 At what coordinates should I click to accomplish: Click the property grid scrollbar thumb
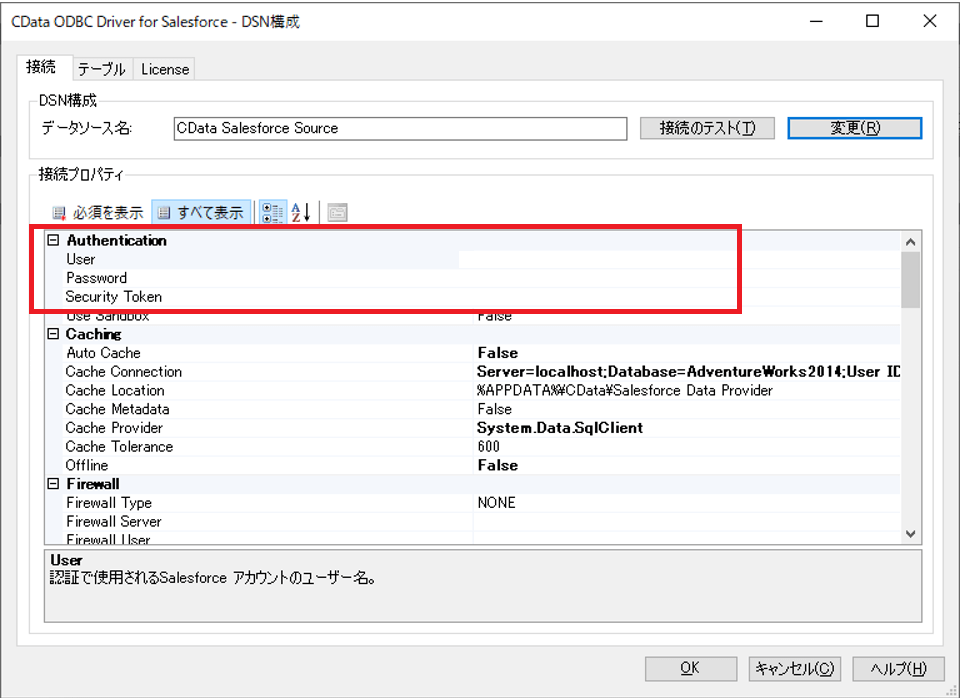910,280
